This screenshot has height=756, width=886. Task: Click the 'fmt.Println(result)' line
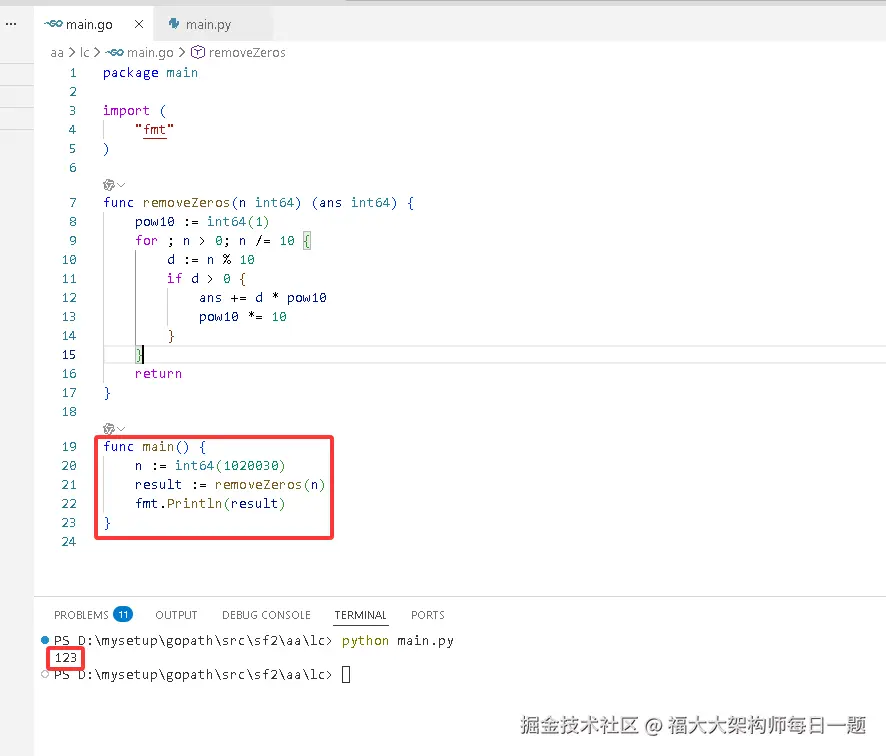point(210,504)
